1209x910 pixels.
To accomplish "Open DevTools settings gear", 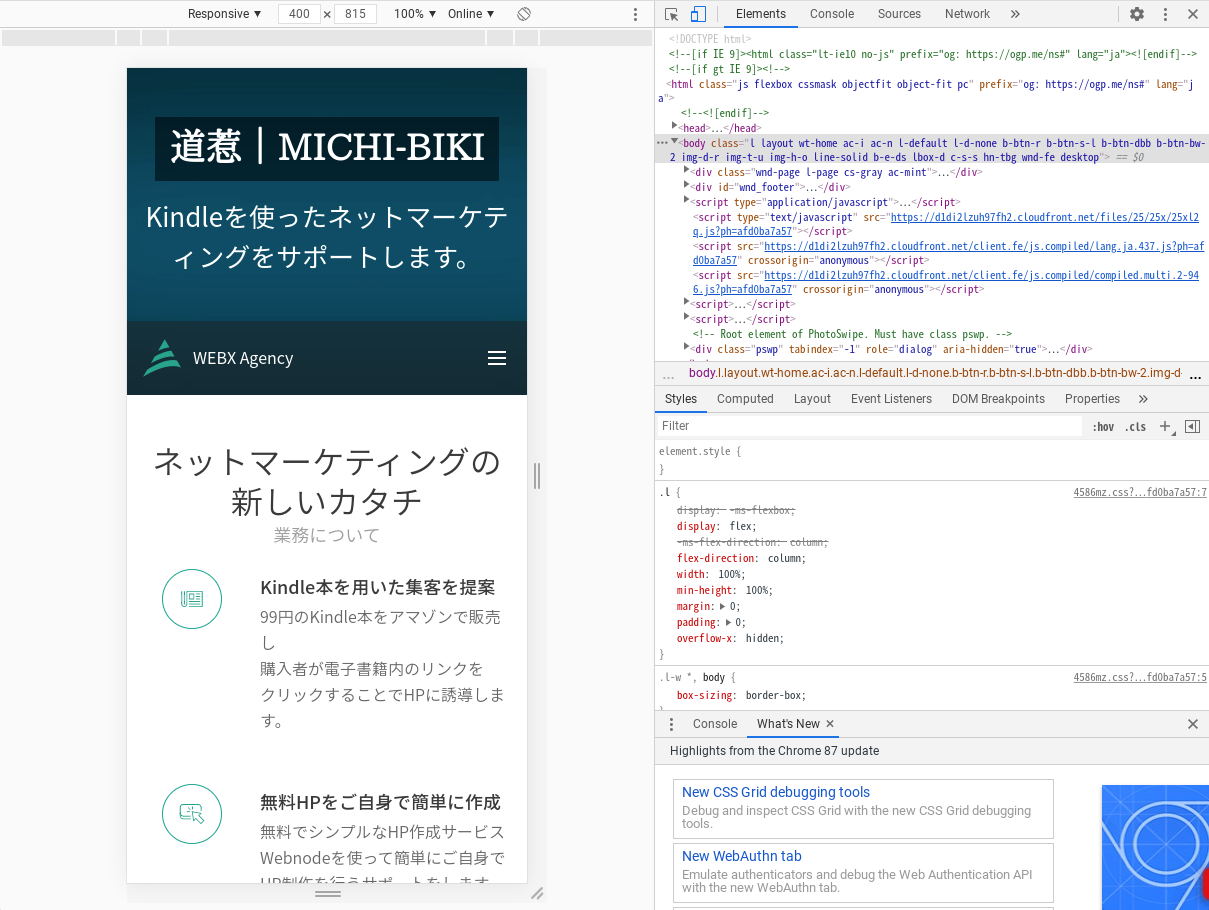I will coord(1137,14).
